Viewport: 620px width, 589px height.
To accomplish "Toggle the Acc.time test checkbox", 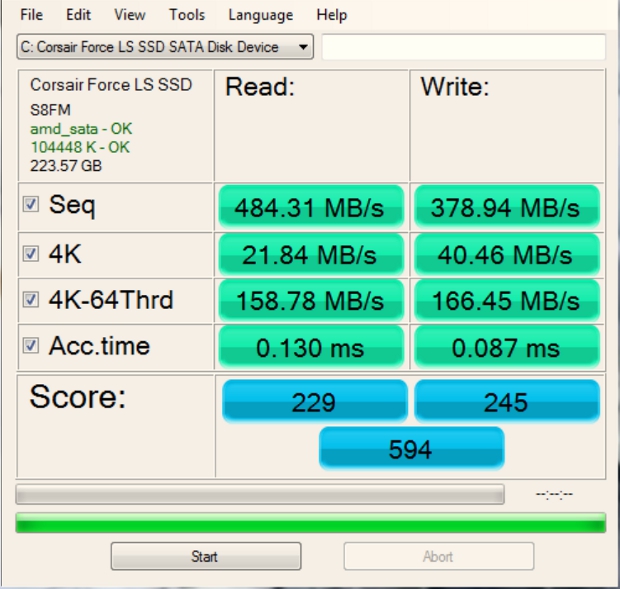I will point(30,345).
